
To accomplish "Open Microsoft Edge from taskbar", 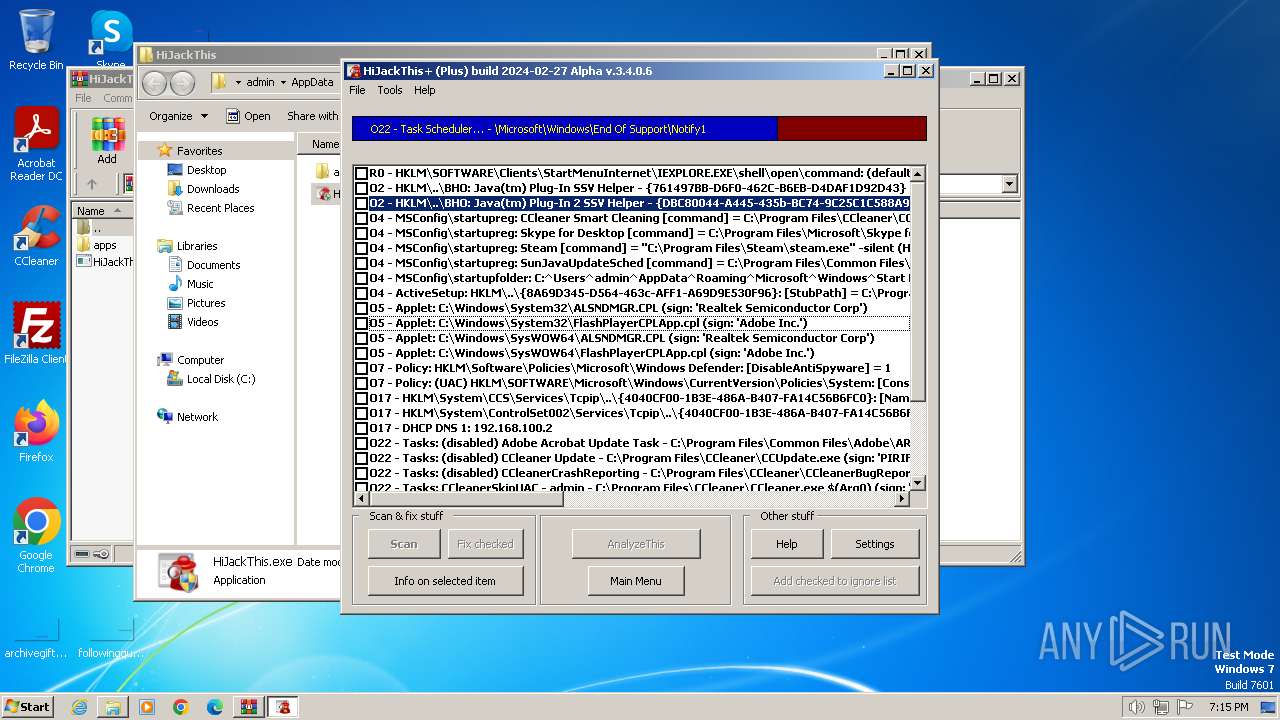I will pos(214,707).
